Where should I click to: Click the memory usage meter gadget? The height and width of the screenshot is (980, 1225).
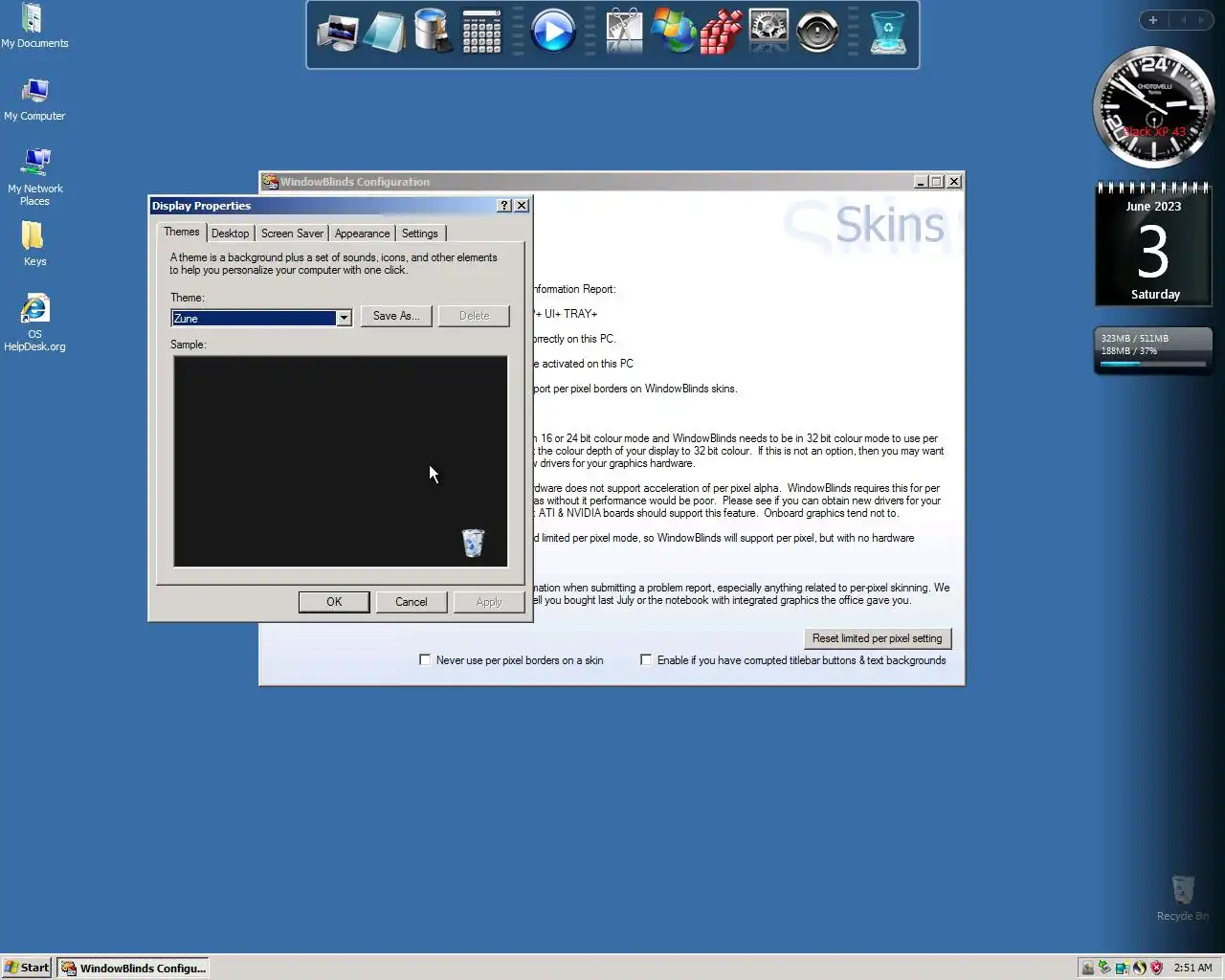[x=1153, y=350]
